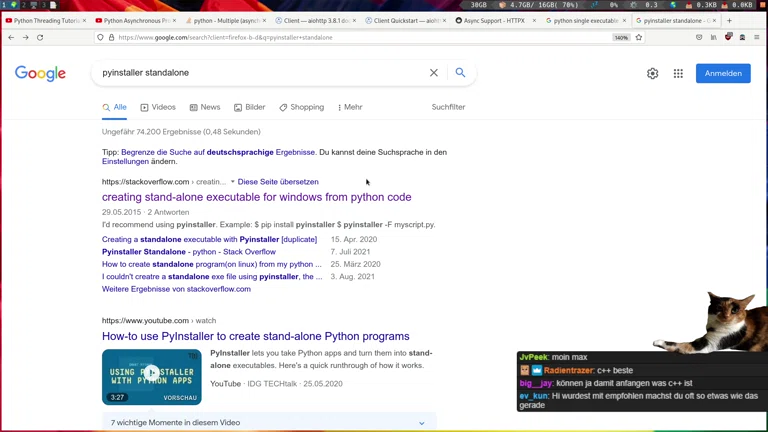Close the Python Threading Tutorial tab

click(x=84, y=21)
